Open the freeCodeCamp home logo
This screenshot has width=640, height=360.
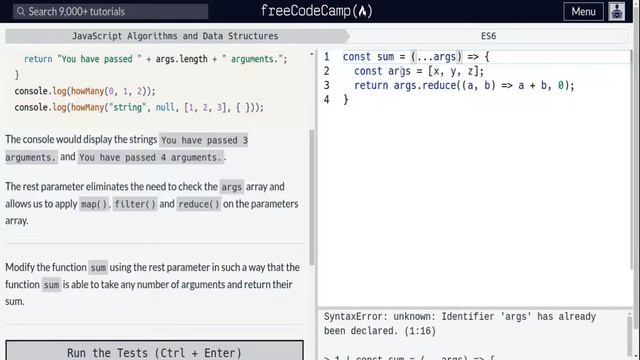[317, 11]
